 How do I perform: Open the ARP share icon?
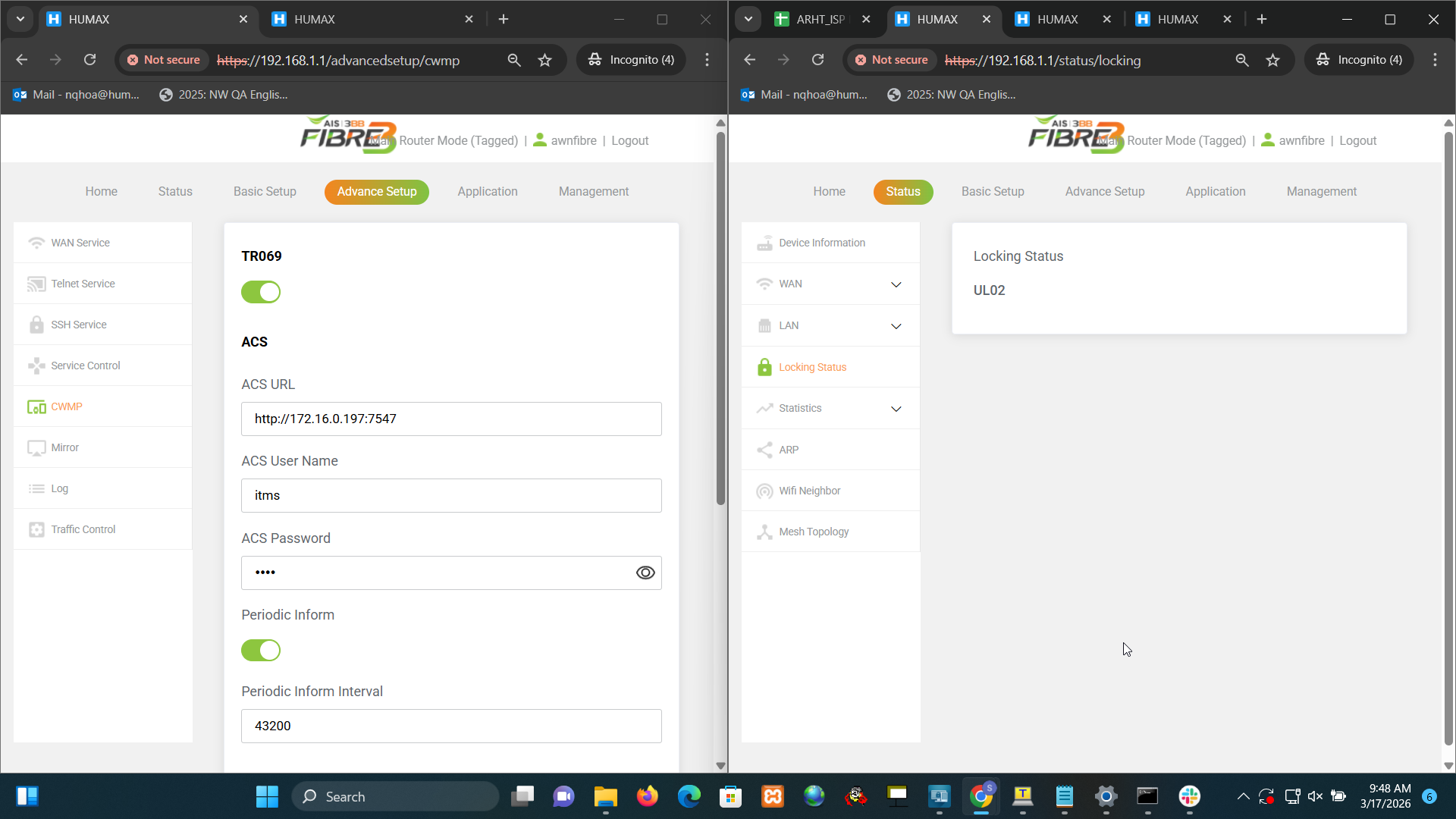point(764,450)
